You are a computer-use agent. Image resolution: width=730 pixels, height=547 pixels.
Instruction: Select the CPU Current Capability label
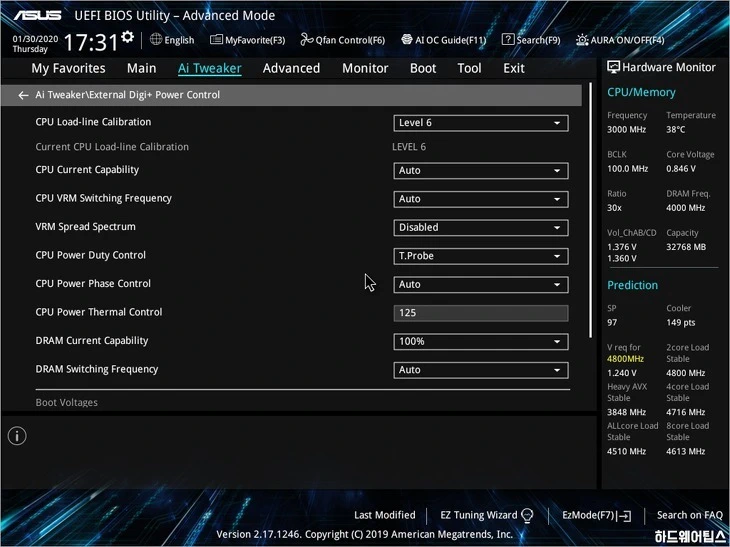click(87, 169)
